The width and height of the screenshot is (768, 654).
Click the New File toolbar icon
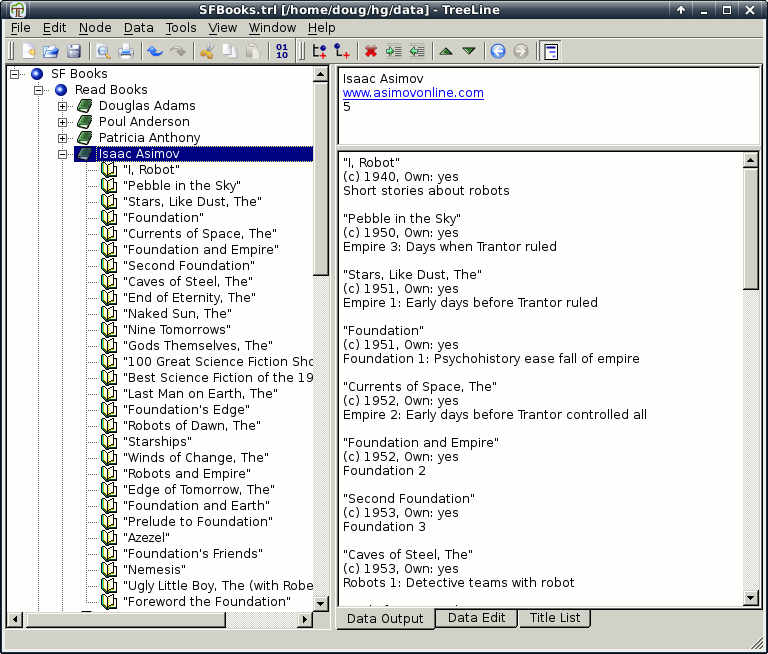click(28, 51)
